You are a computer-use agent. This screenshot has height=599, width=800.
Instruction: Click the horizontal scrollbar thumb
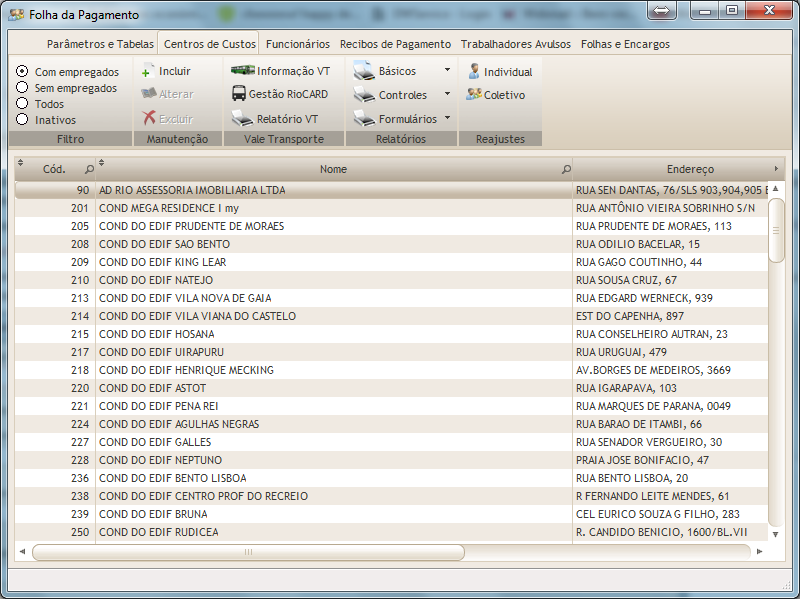(x=248, y=552)
